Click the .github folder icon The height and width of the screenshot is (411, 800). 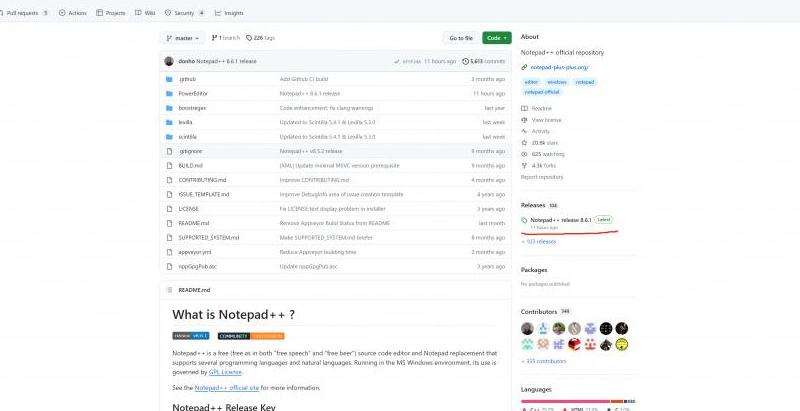(x=169, y=78)
